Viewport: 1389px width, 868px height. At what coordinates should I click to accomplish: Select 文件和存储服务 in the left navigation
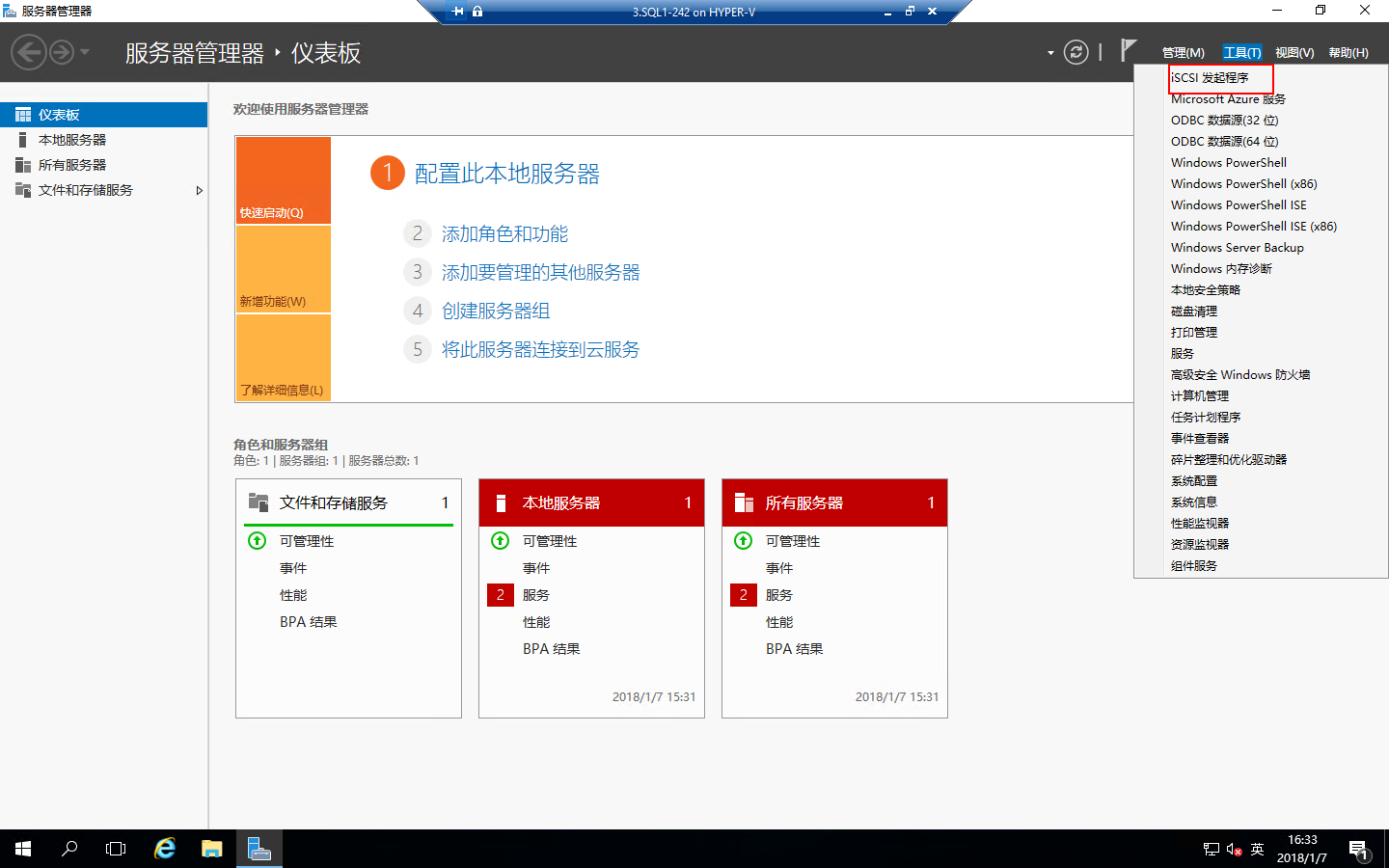[x=103, y=190]
